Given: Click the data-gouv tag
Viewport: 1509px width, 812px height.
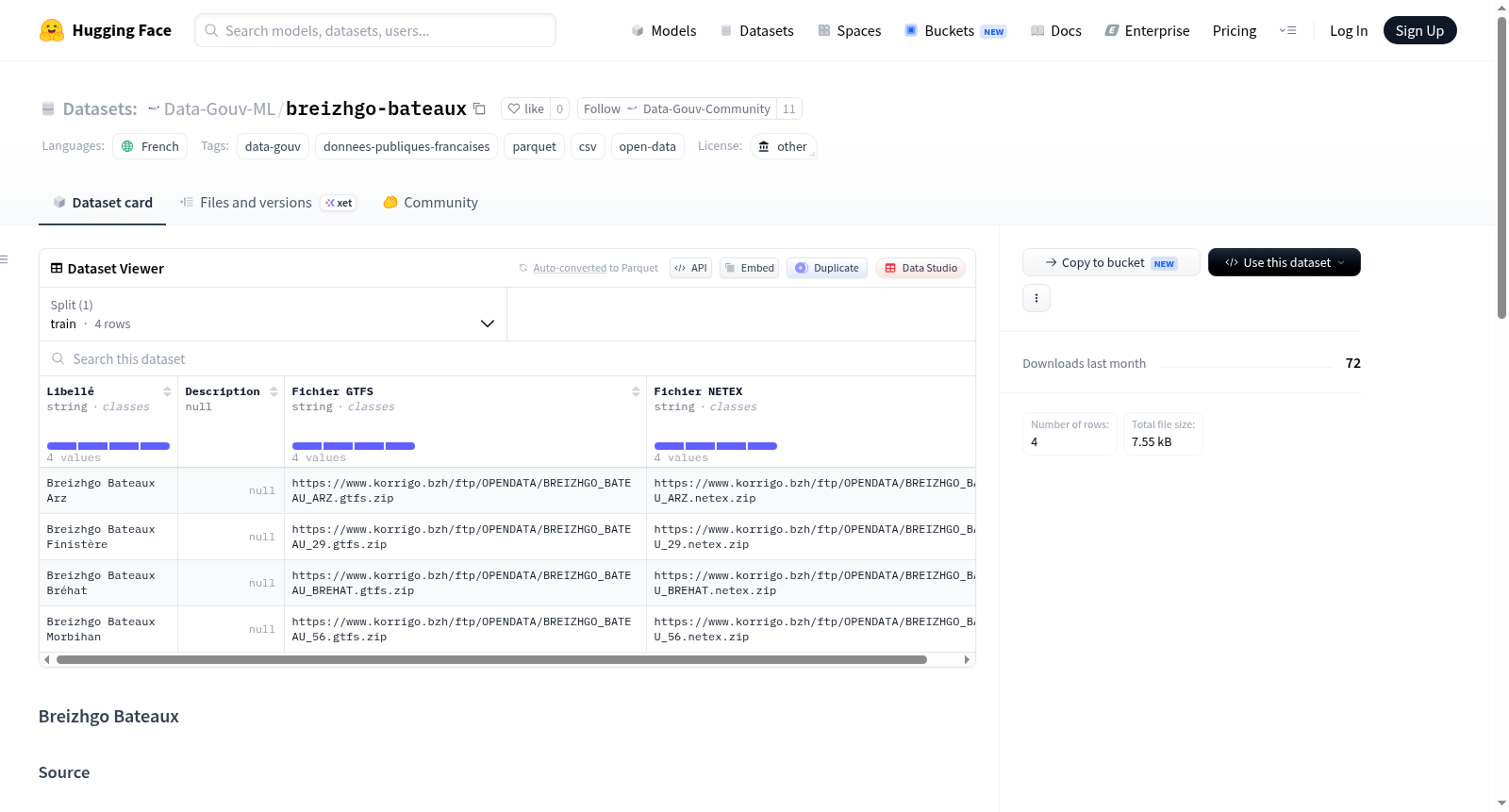Looking at the screenshot, I should click(x=273, y=146).
